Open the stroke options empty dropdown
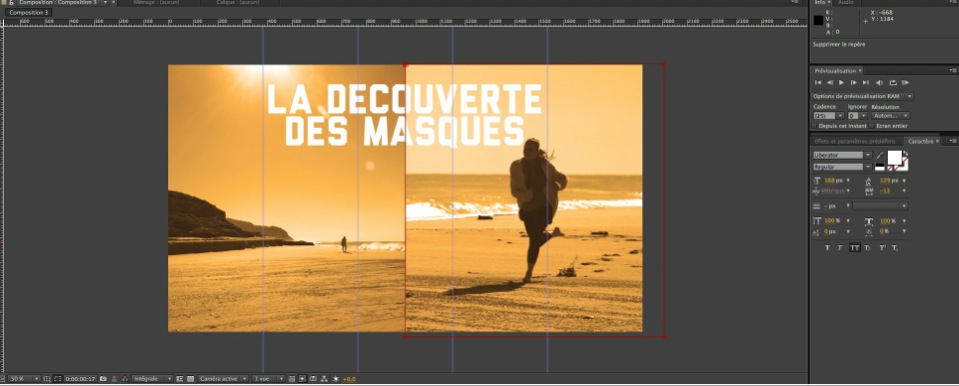The image size is (959, 386). coord(880,206)
